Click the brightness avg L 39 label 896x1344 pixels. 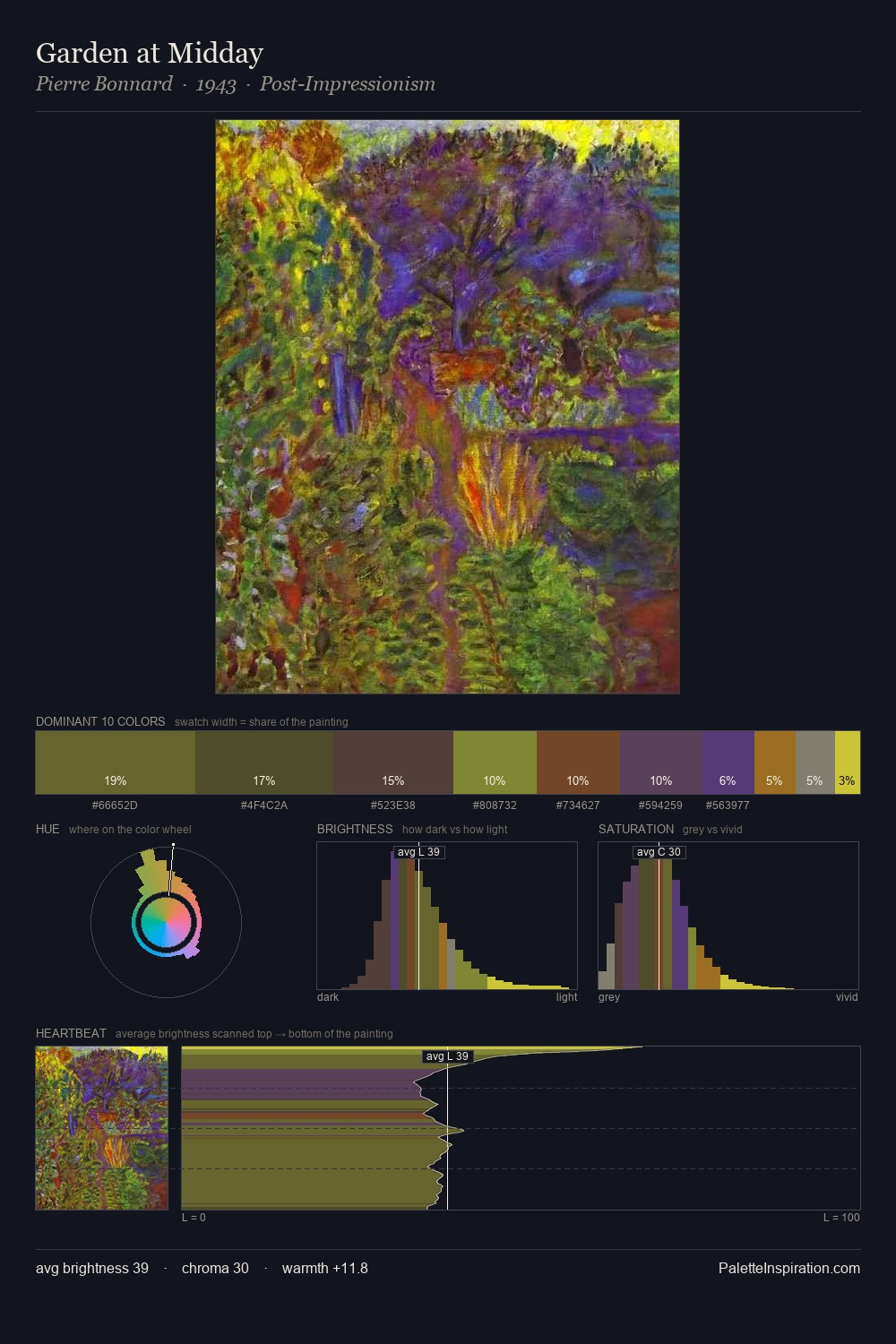(418, 852)
